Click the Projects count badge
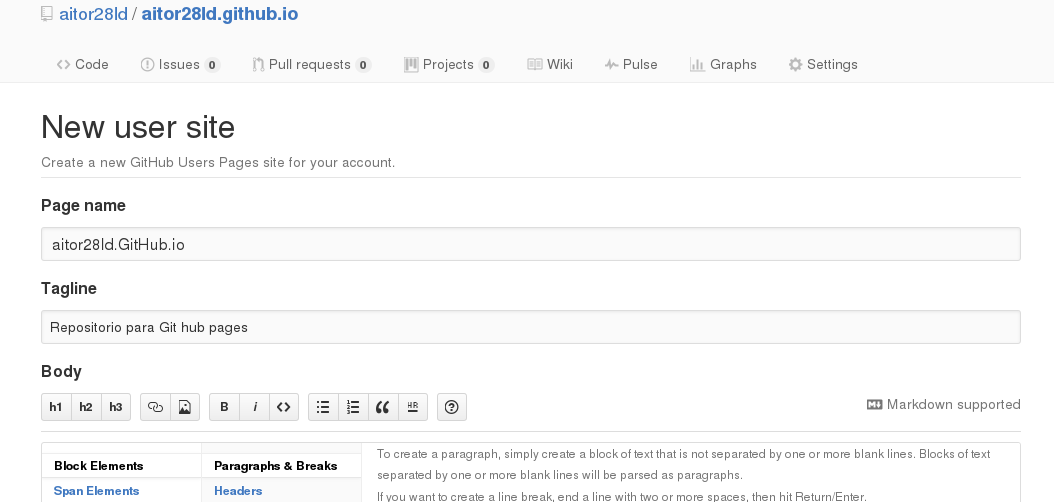The image size is (1054, 502). click(x=486, y=65)
